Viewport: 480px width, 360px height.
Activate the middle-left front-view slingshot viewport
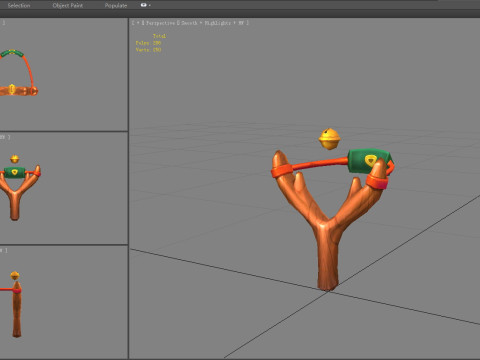pyautogui.click(x=64, y=188)
